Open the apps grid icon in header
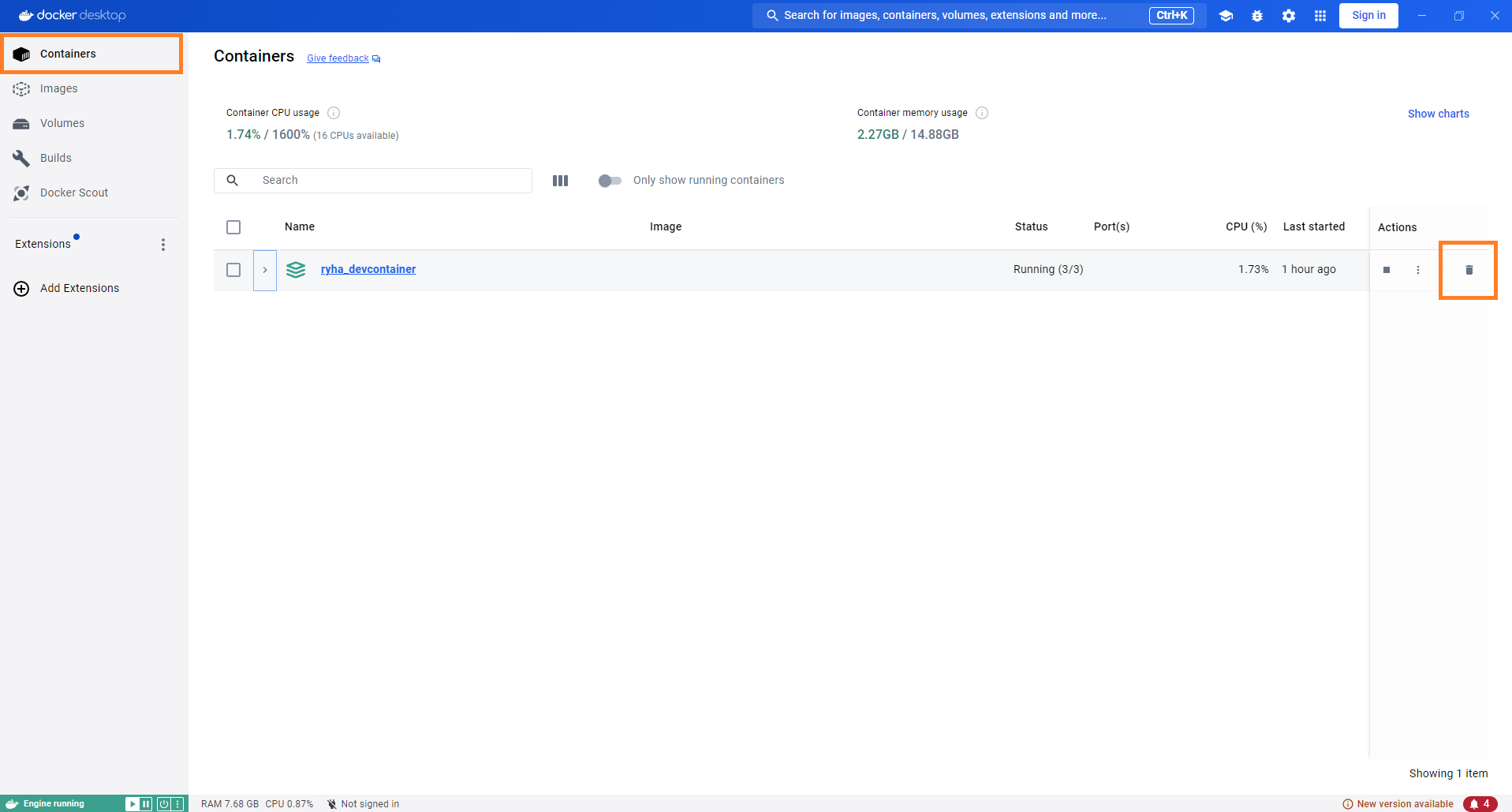 coord(1320,16)
